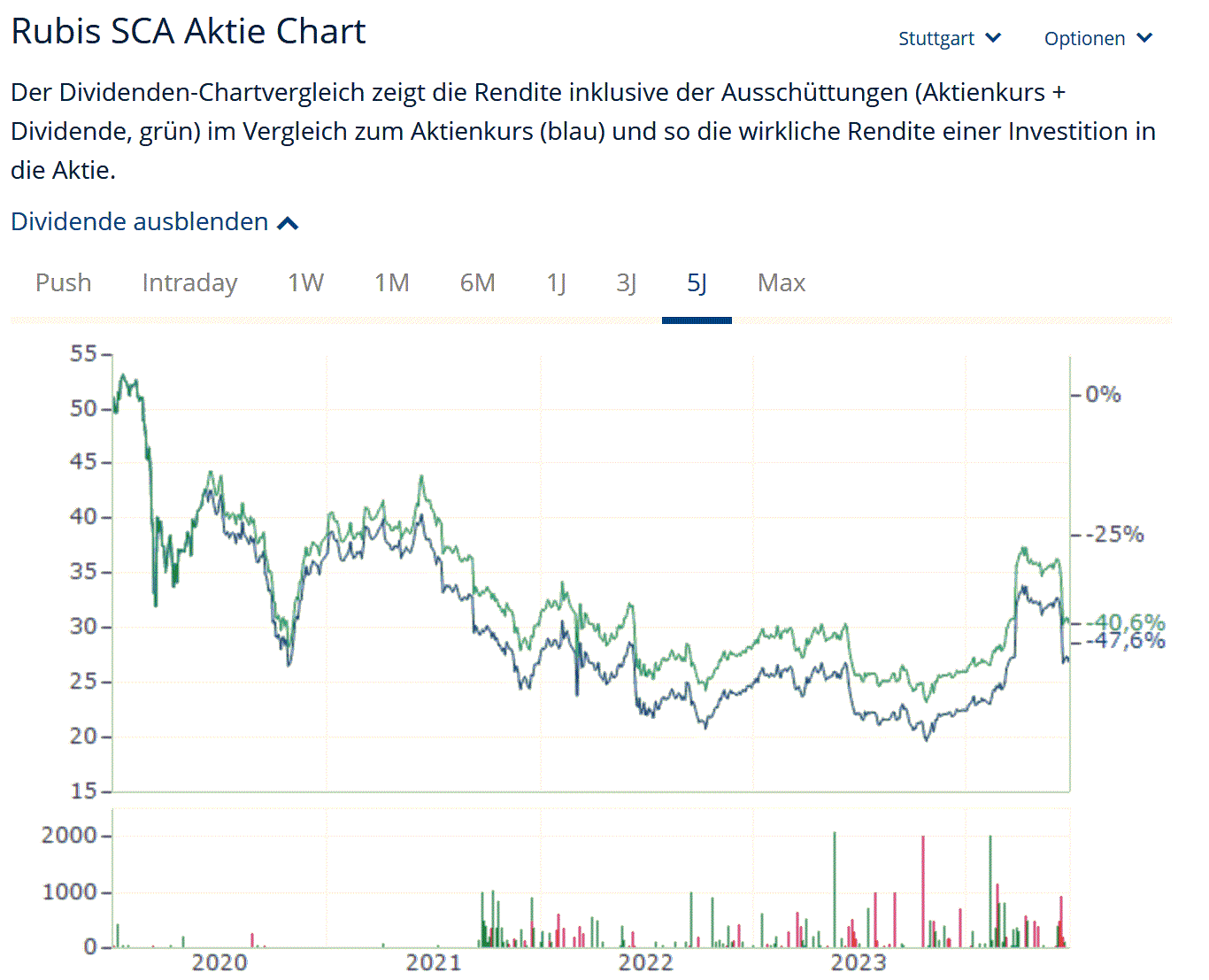Open the Max time range tab

pos(782,283)
